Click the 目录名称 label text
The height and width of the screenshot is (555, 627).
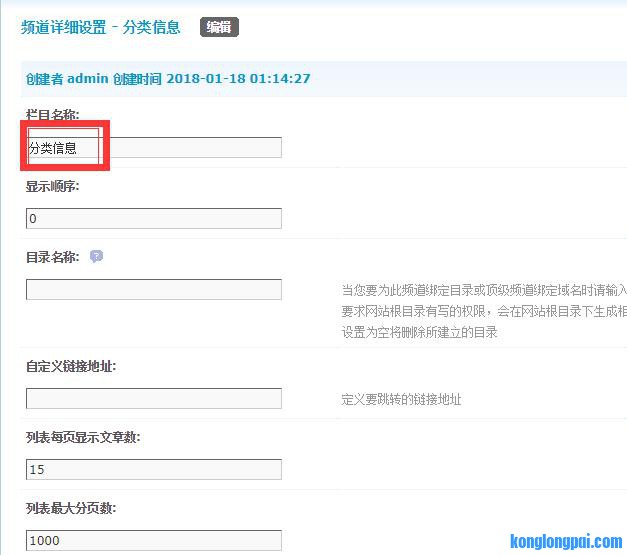point(52,257)
